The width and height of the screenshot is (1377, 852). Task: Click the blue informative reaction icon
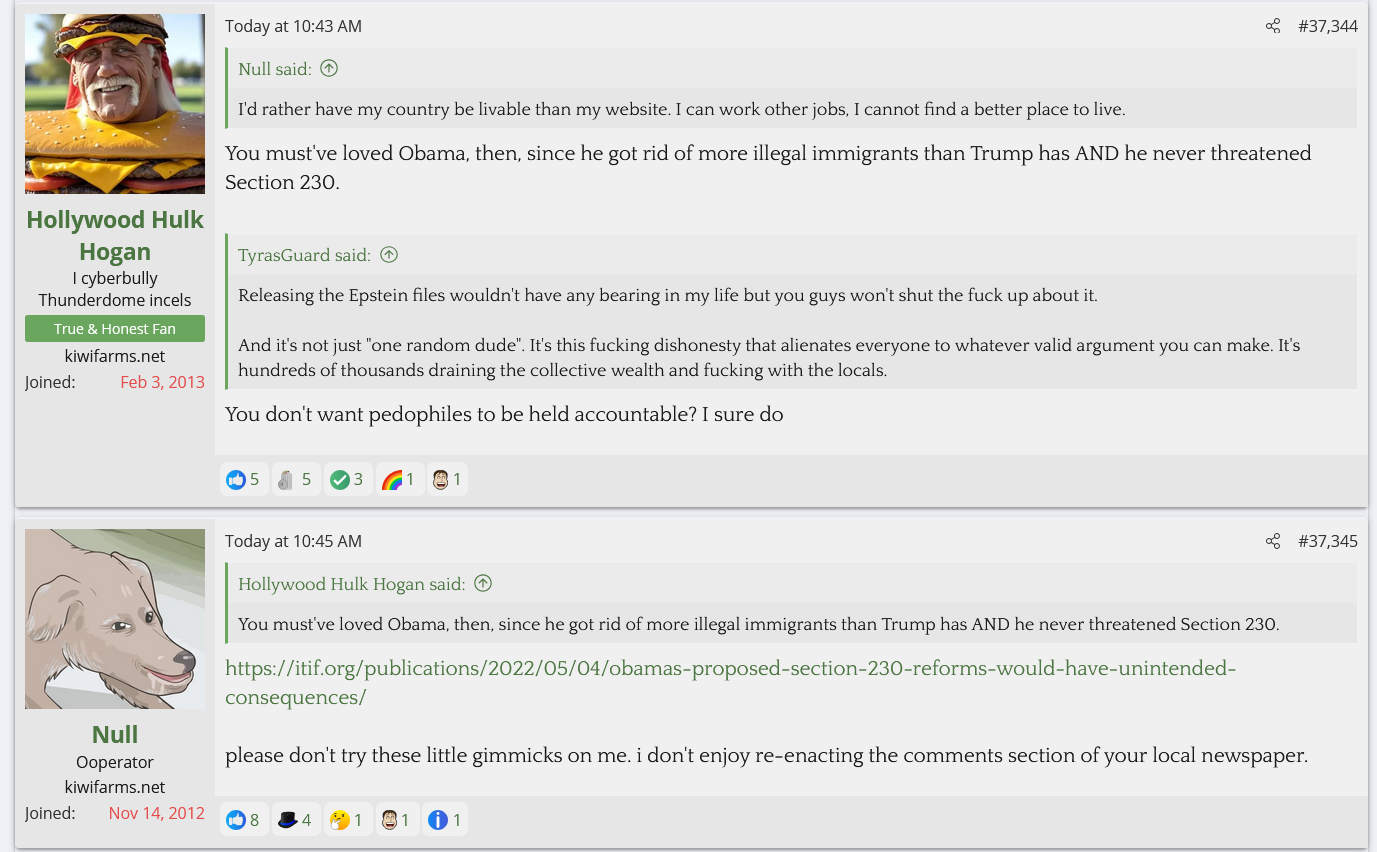[437, 821]
